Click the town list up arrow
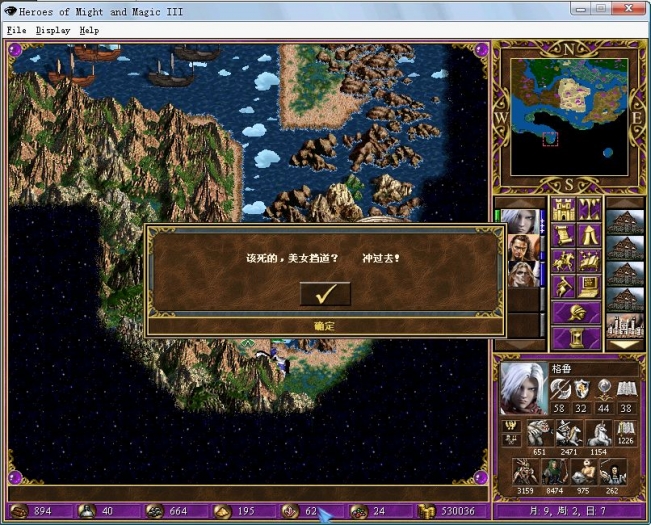This screenshot has height=525, width=651. point(625,203)
